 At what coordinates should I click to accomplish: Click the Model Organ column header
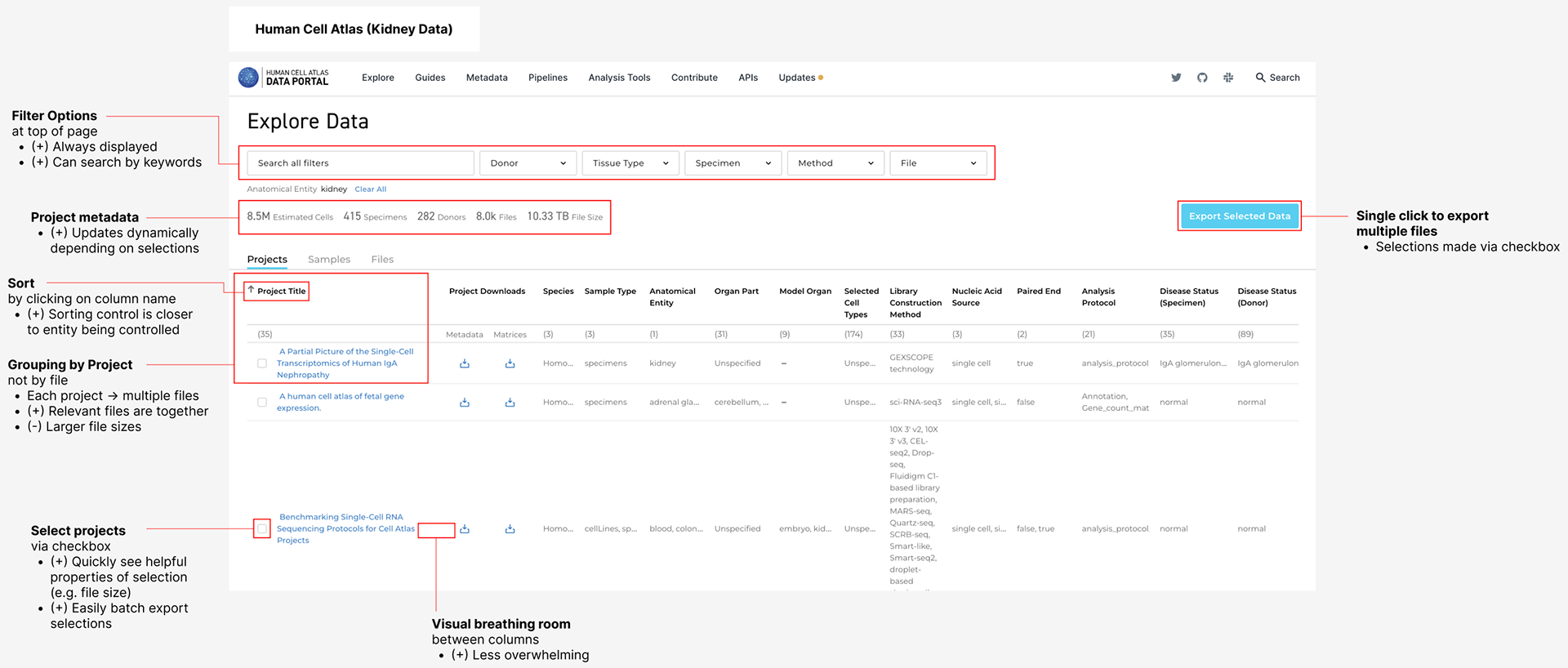pyautogui.click(x=805, y=291)
